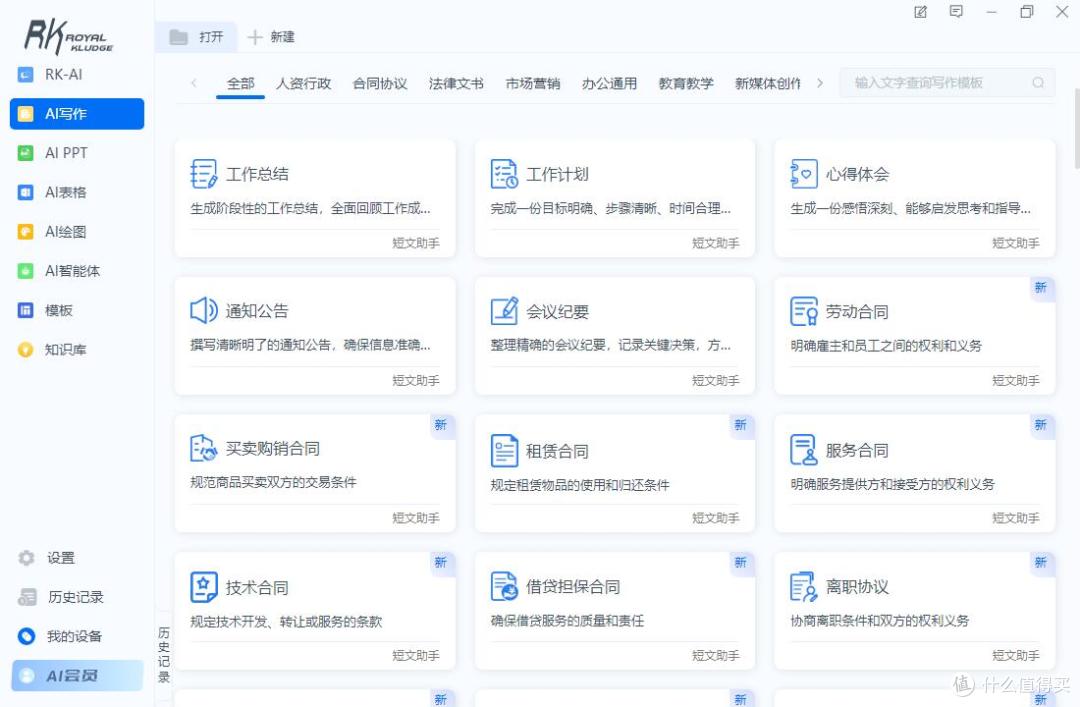1080x707 pixels.
Task: Open 设置 gear icon
Action: [26, 557]
